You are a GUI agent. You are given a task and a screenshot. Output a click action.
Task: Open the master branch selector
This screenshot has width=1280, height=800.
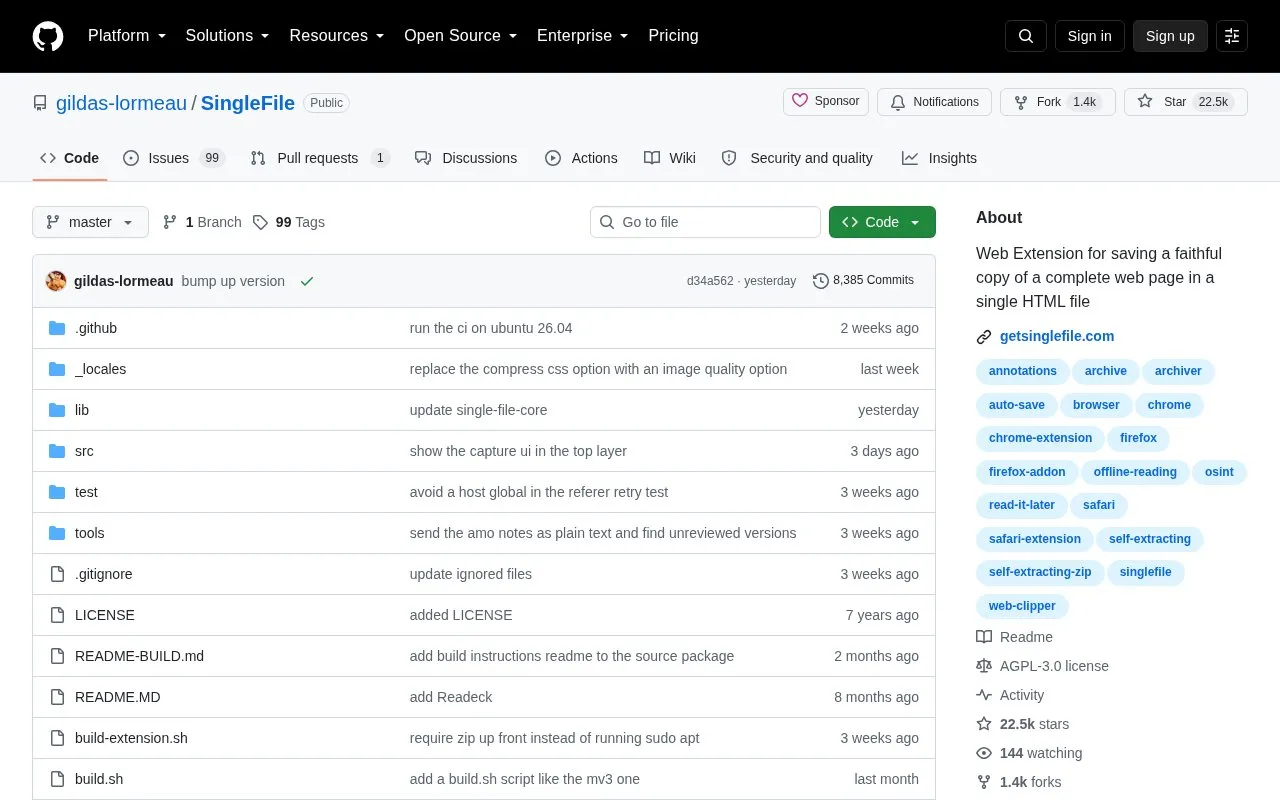90,222
